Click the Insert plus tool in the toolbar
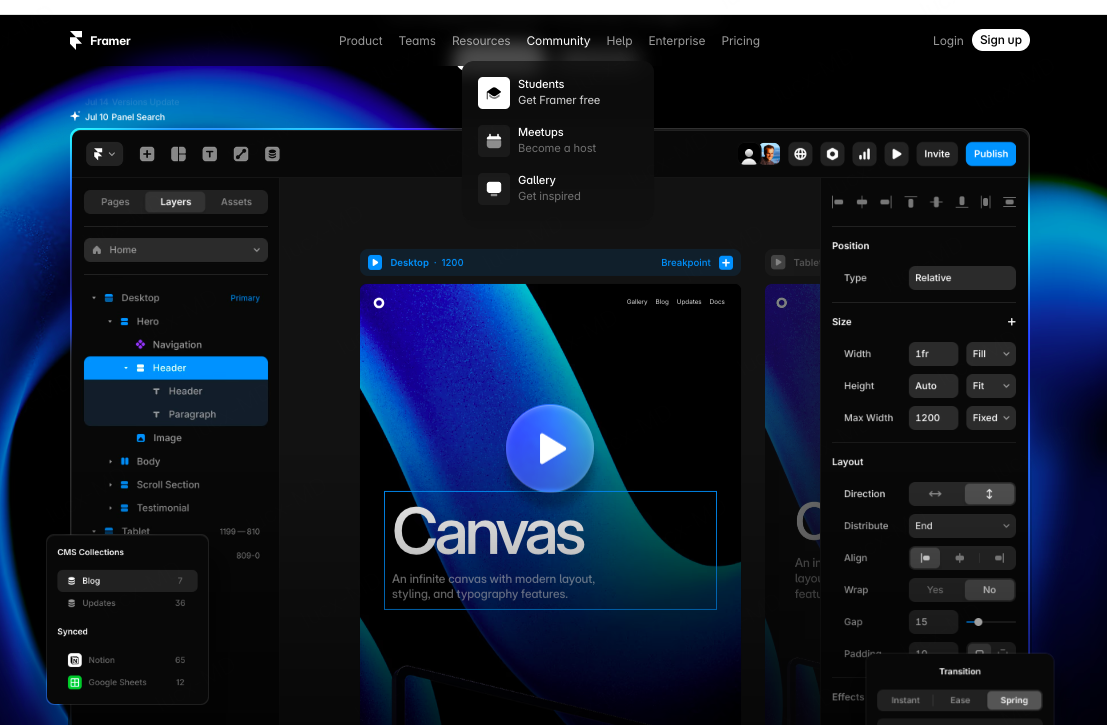The width and height of the screenshot is (1107, 725). (147, 154)
